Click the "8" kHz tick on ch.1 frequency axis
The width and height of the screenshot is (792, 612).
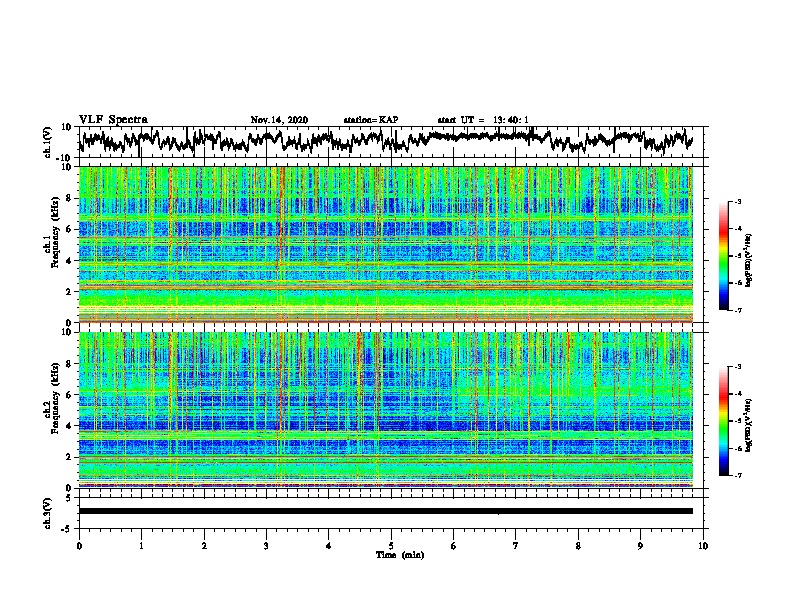click(71, 198)
